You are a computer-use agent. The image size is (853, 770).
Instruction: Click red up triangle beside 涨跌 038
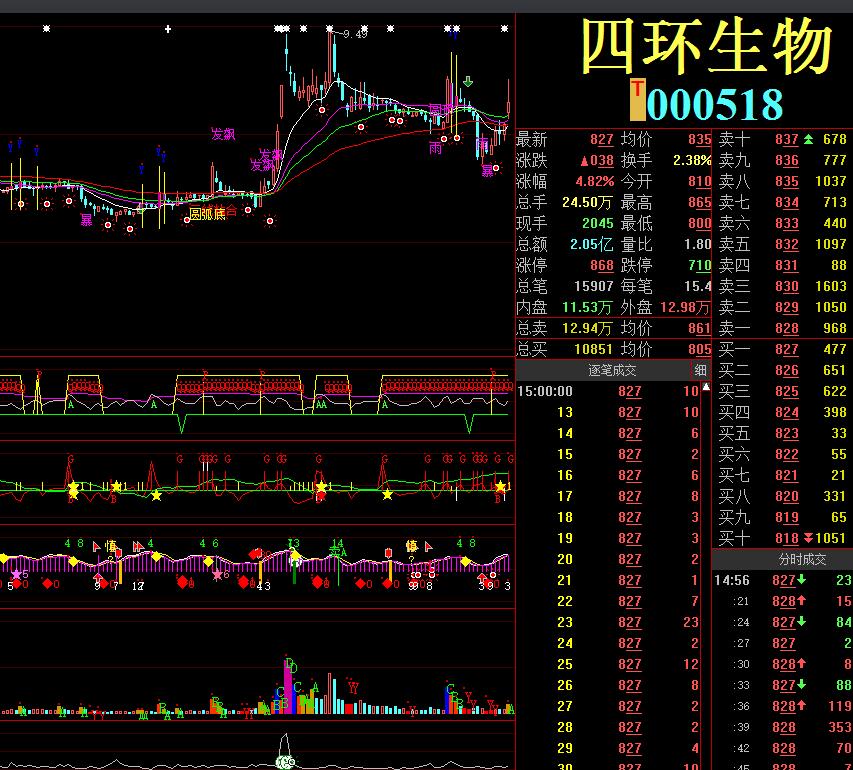[x=584, y=161]
